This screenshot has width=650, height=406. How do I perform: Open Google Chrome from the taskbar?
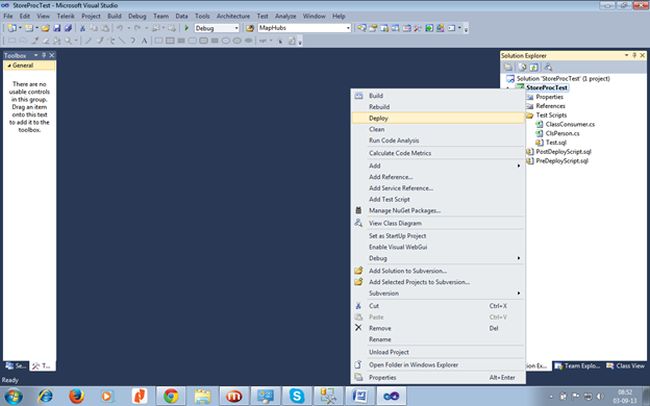(171, 396)
